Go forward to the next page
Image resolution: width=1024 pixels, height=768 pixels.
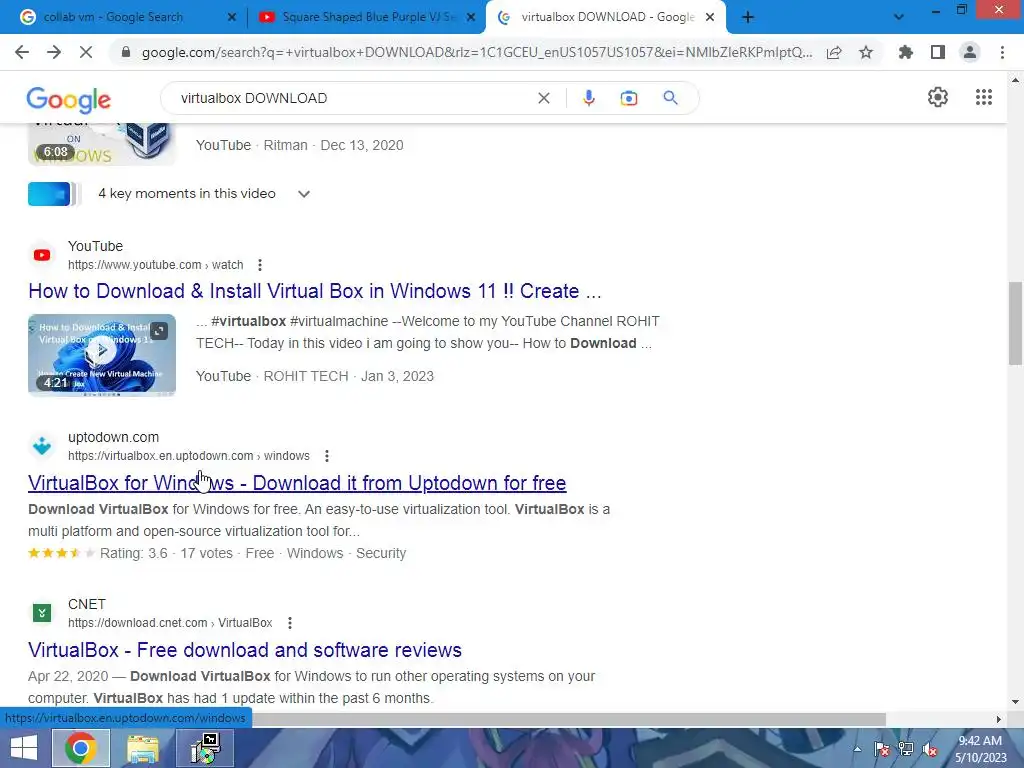54,52
